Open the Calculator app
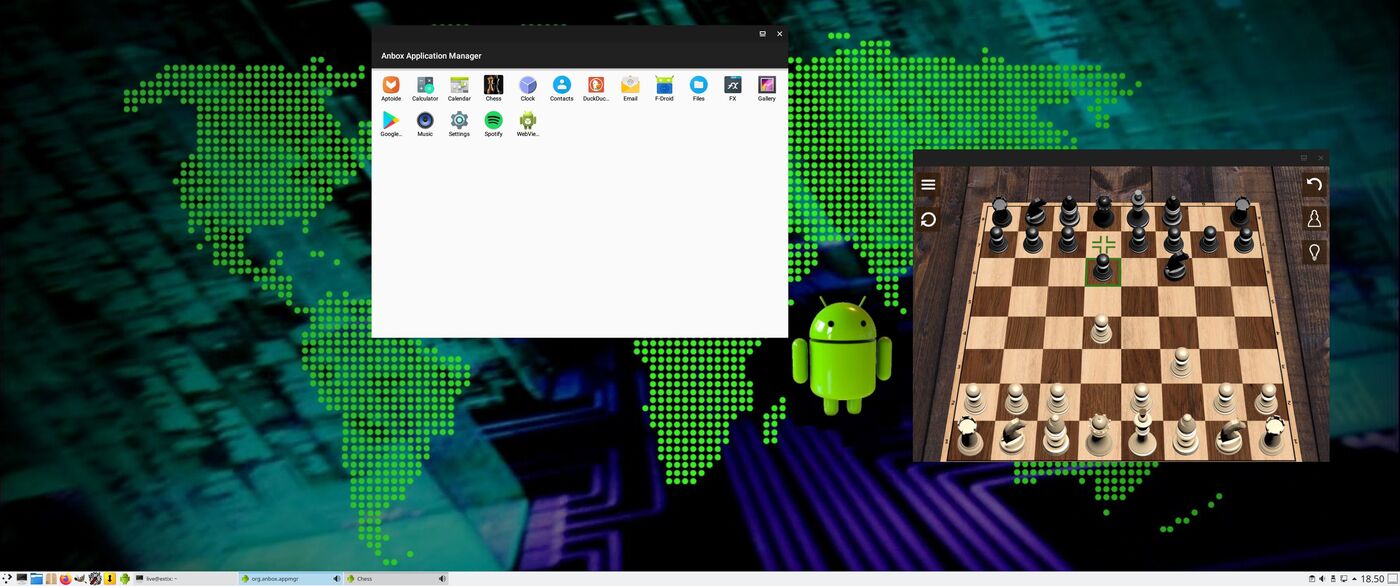The height and width of the screenshot is (586, 1400). 425,86
